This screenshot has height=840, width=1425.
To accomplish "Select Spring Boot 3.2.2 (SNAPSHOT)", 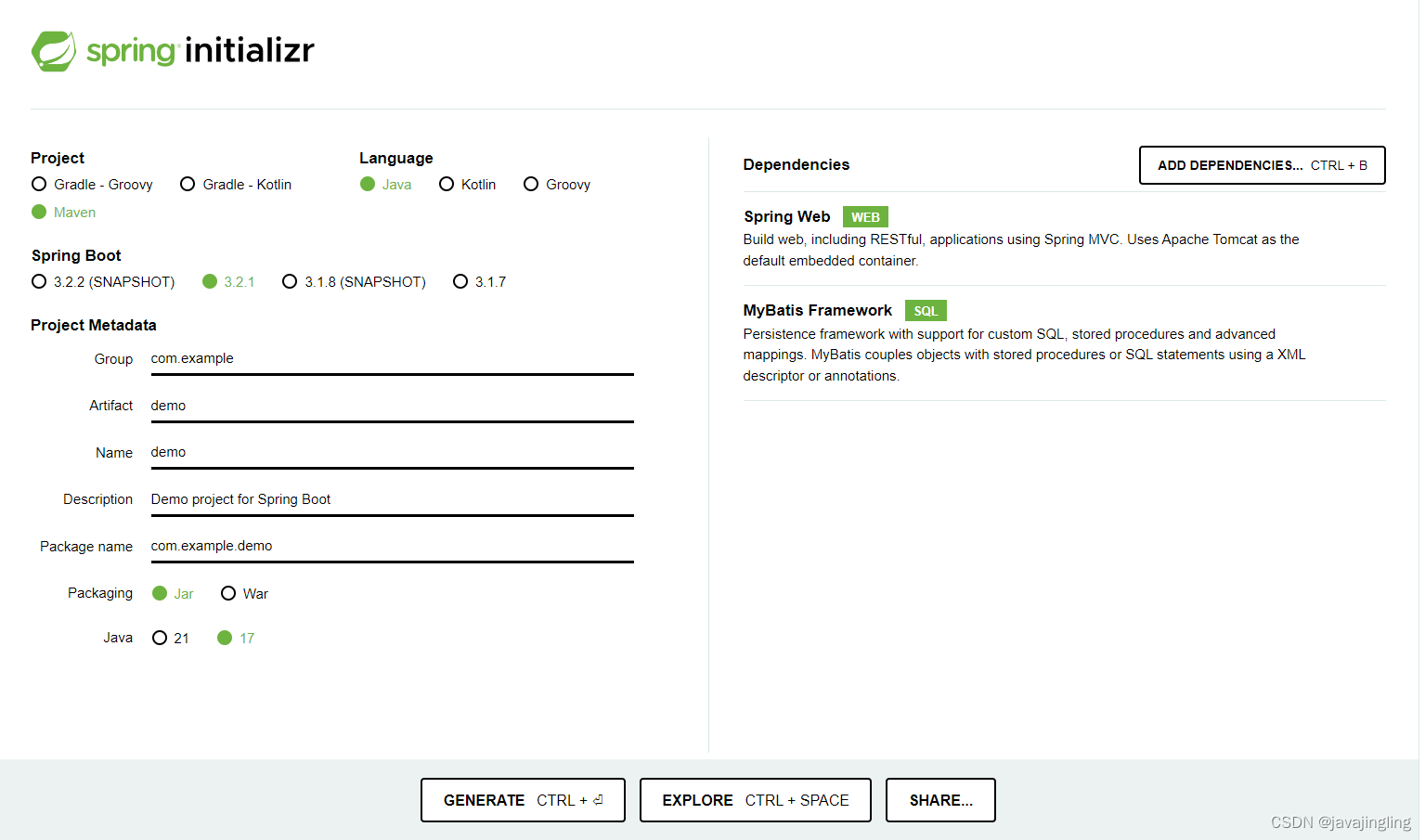I will [x=103, y=281].
